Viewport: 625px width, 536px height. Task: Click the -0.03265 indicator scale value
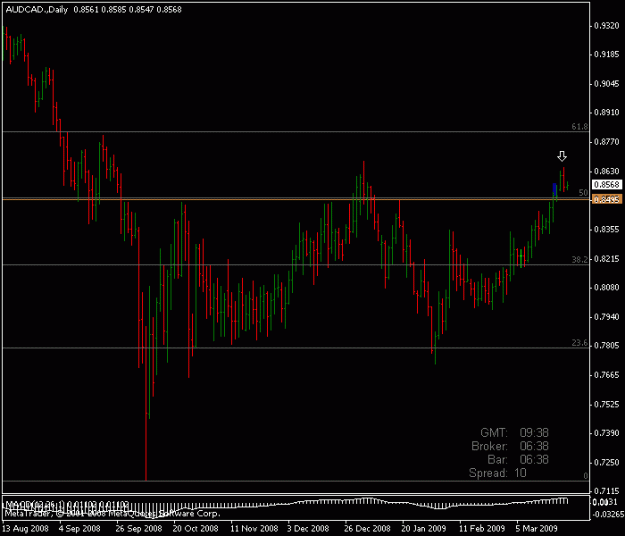coord(609,514)
